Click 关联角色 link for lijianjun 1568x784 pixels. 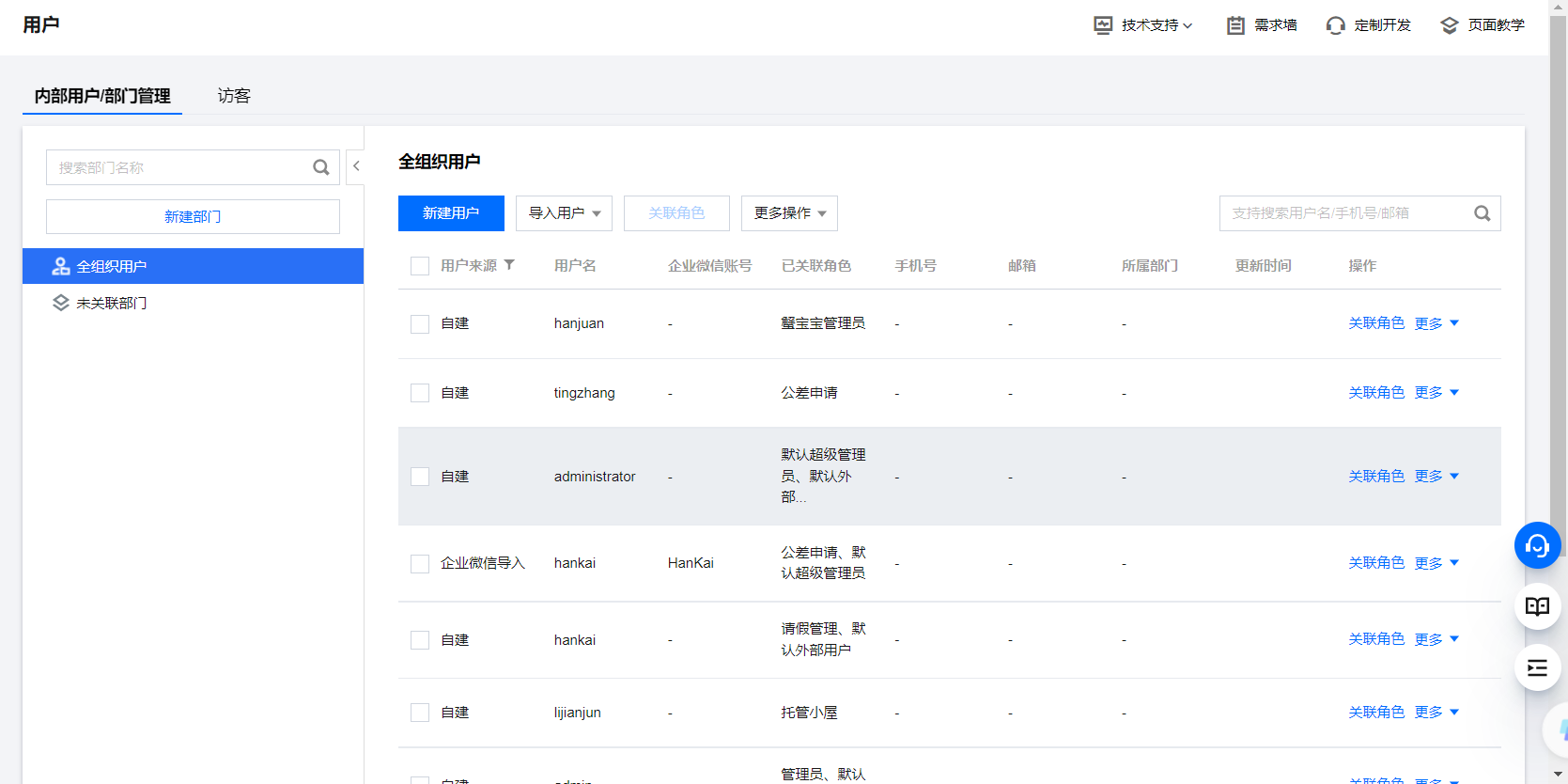coord(1376,713)
